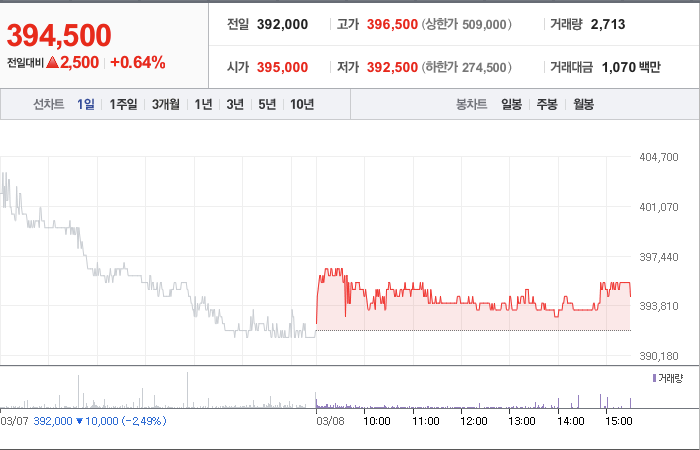Click the 저가 value 392,500
Screen dimensions: 700x450
coord(392,67)
